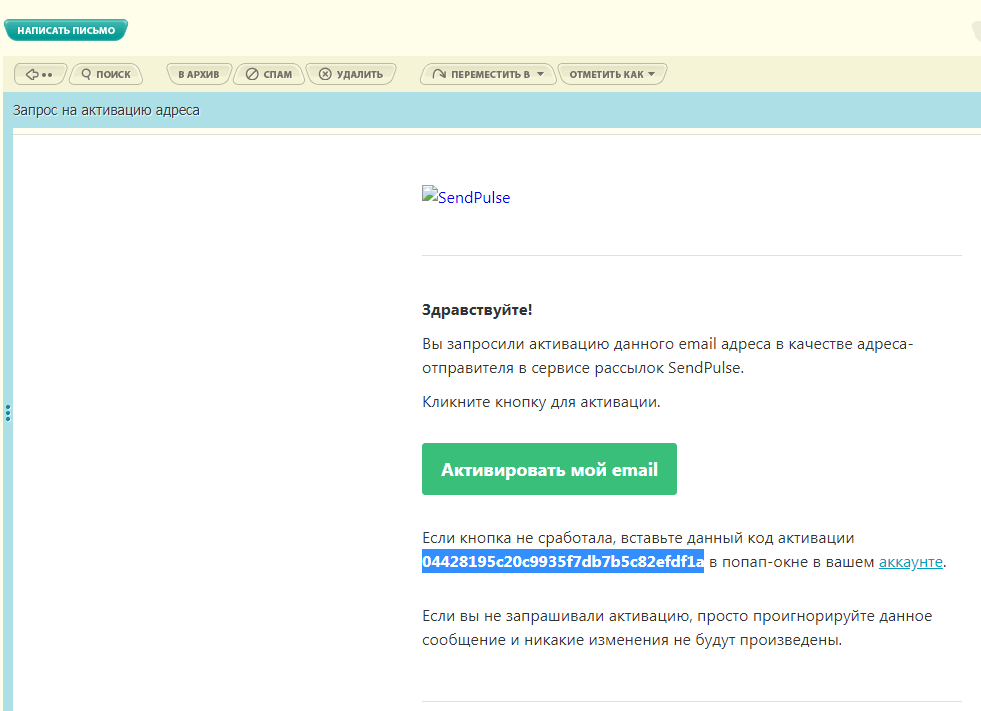Click the circled-X Удалить icon

325,74
